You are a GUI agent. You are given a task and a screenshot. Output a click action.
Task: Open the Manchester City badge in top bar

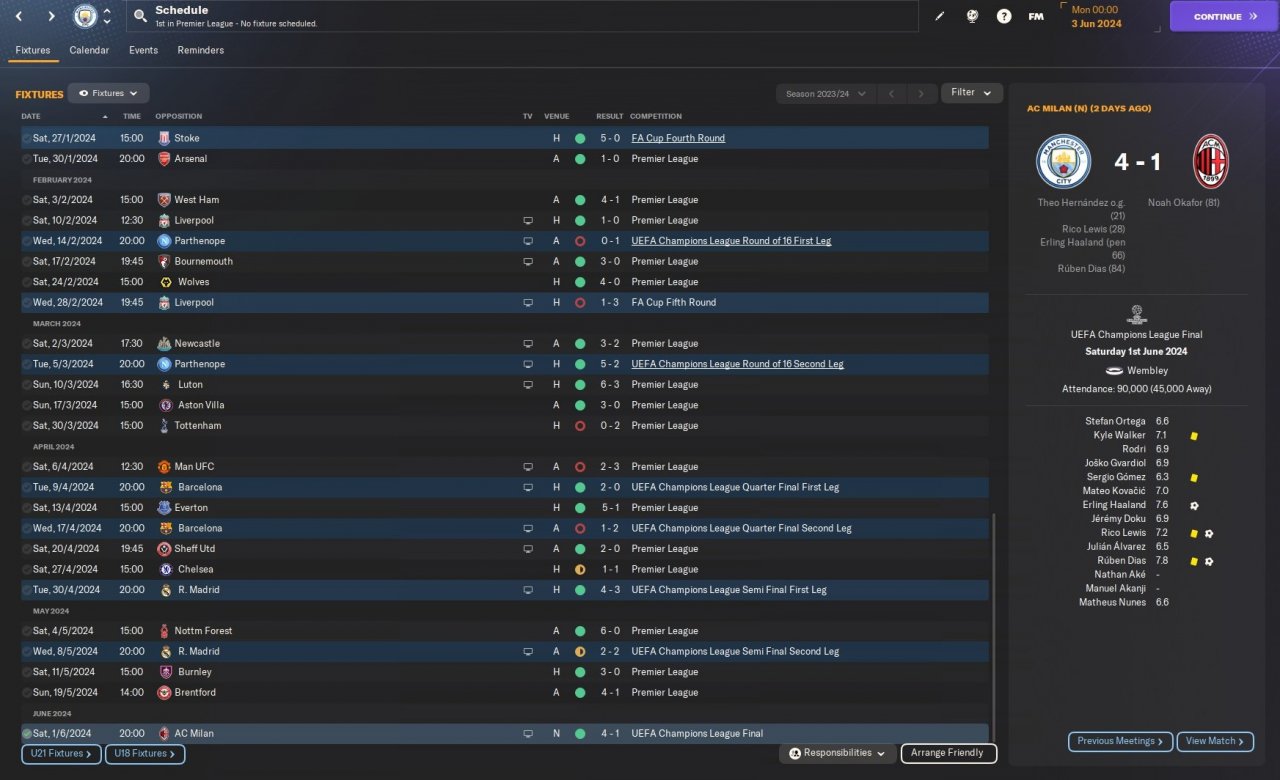point(85,16)
